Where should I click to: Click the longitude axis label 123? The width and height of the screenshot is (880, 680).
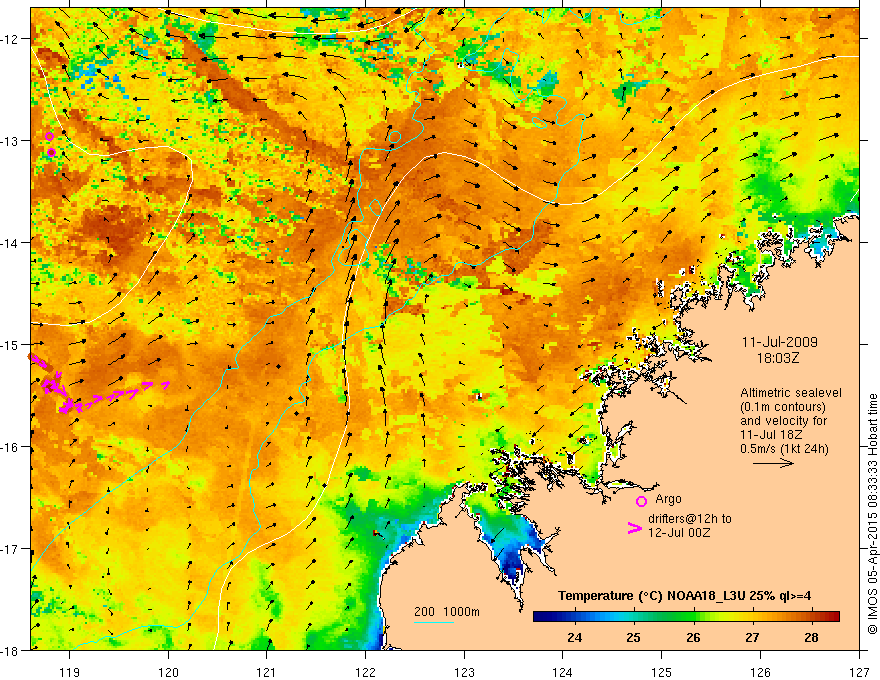click(x=464, y=672)
